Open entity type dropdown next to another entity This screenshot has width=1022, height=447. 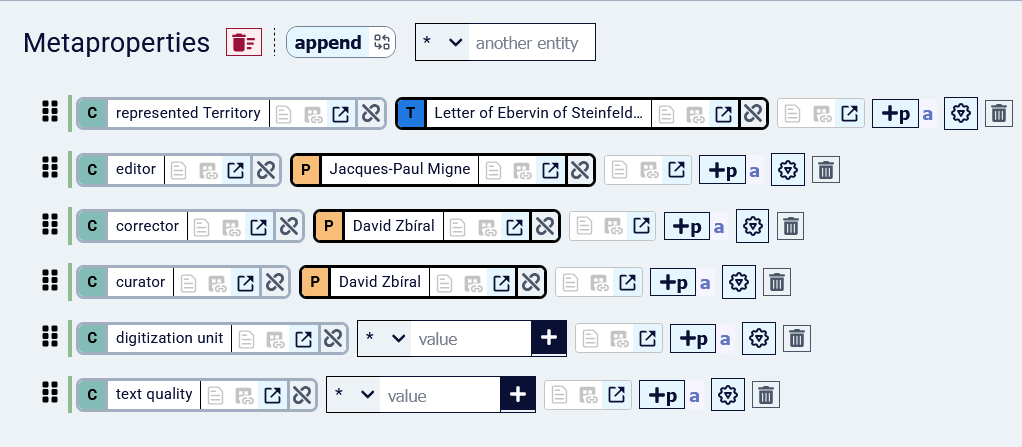[x=443, y=42]
